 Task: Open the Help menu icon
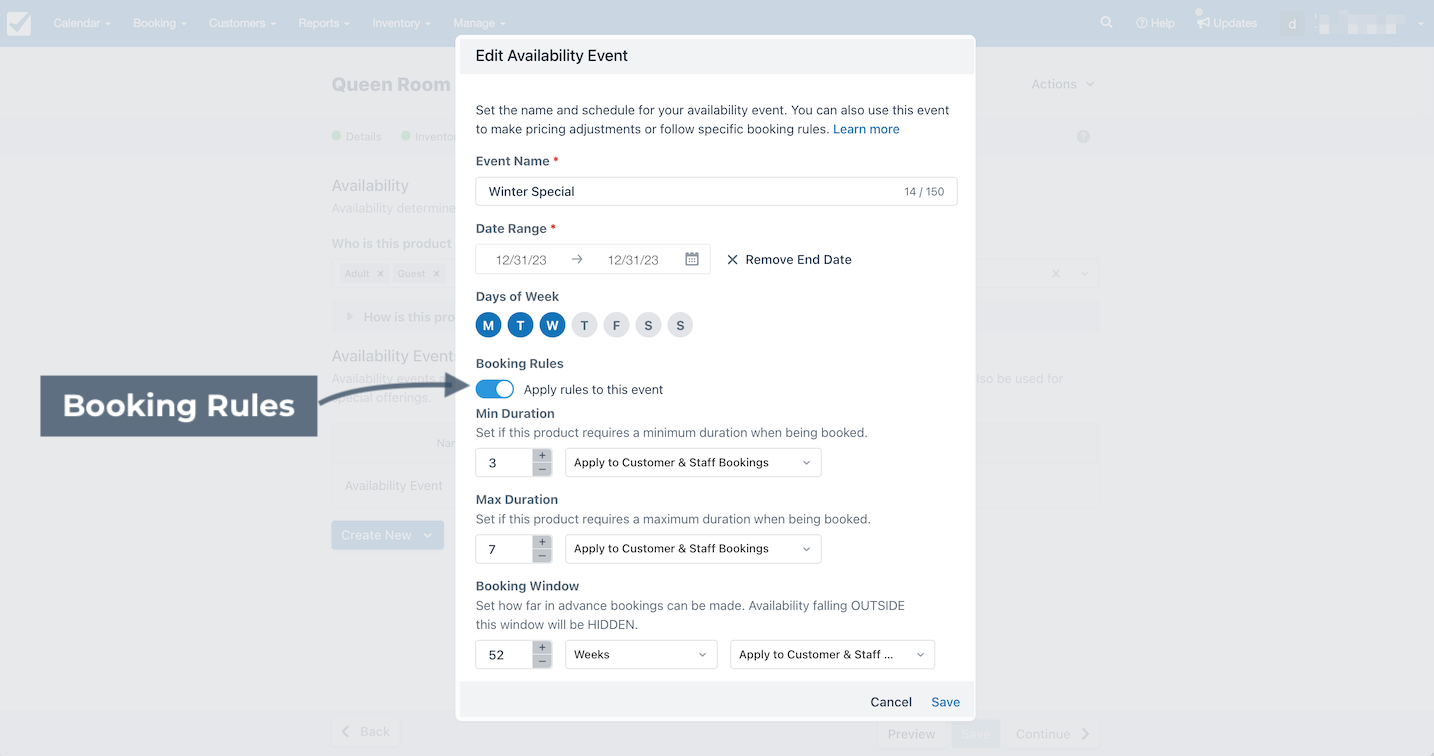[x=1155, y=23]
